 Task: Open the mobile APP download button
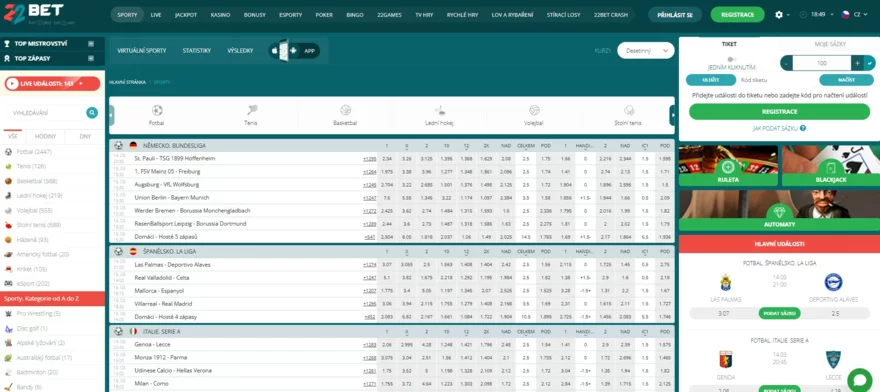pos(295,51)
